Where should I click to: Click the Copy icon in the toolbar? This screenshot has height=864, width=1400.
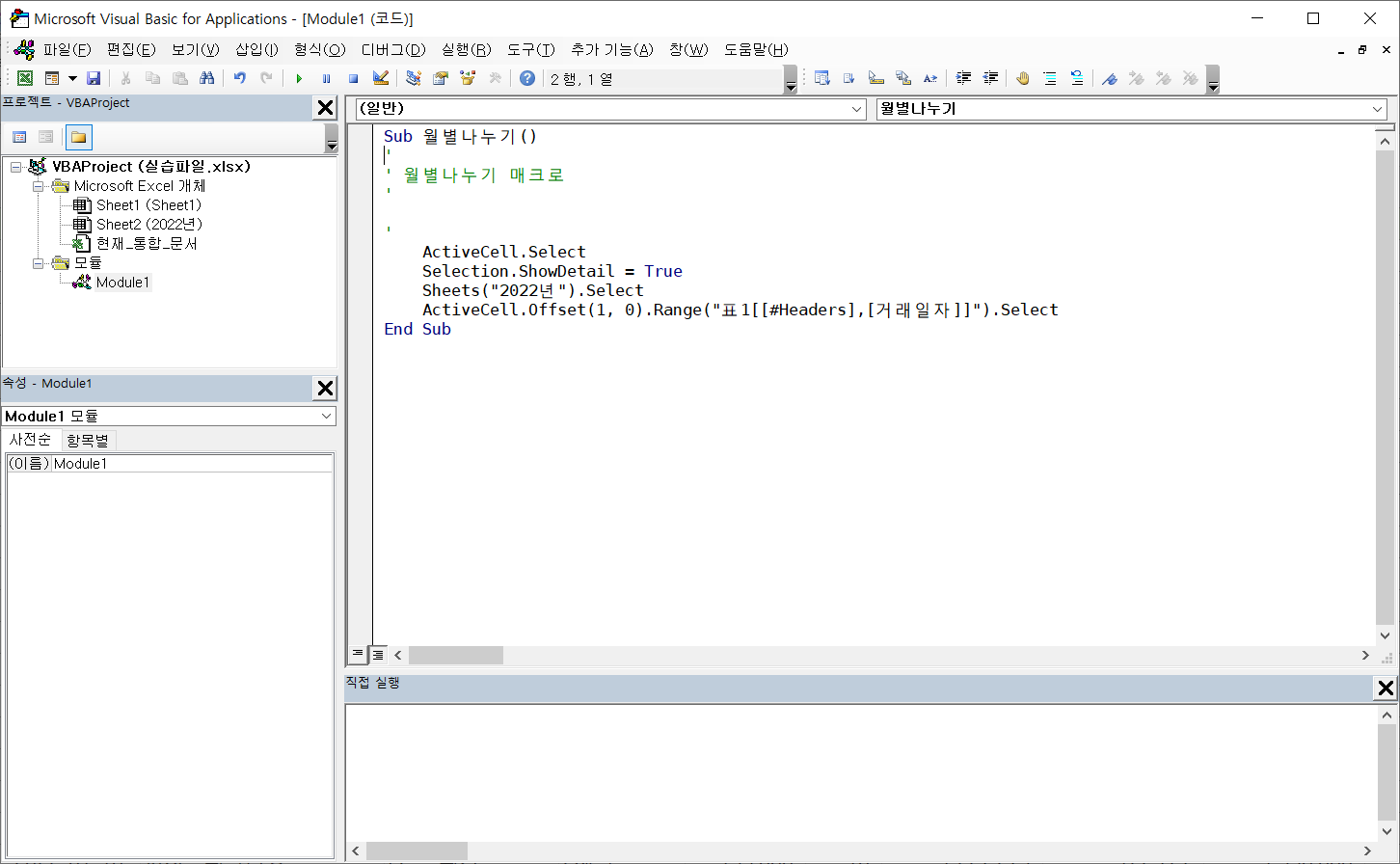(152, 78)
